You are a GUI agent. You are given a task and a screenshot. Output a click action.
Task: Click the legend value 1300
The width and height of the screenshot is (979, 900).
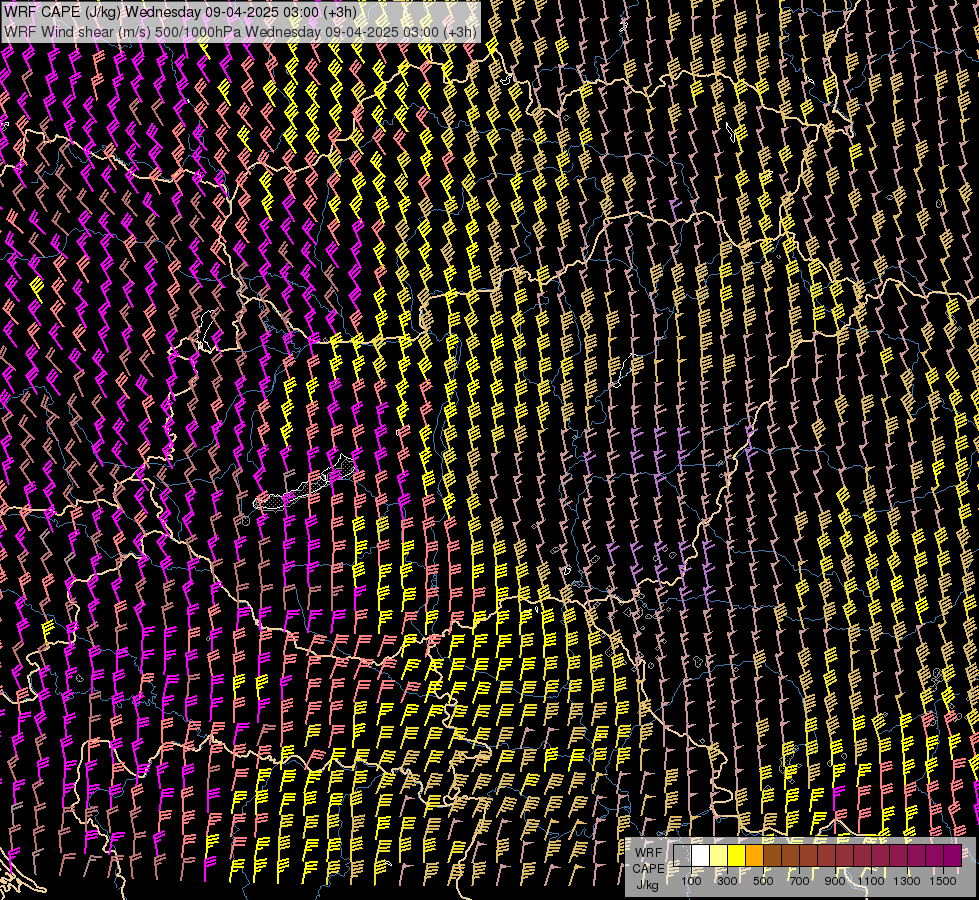[x=907, y=881]
